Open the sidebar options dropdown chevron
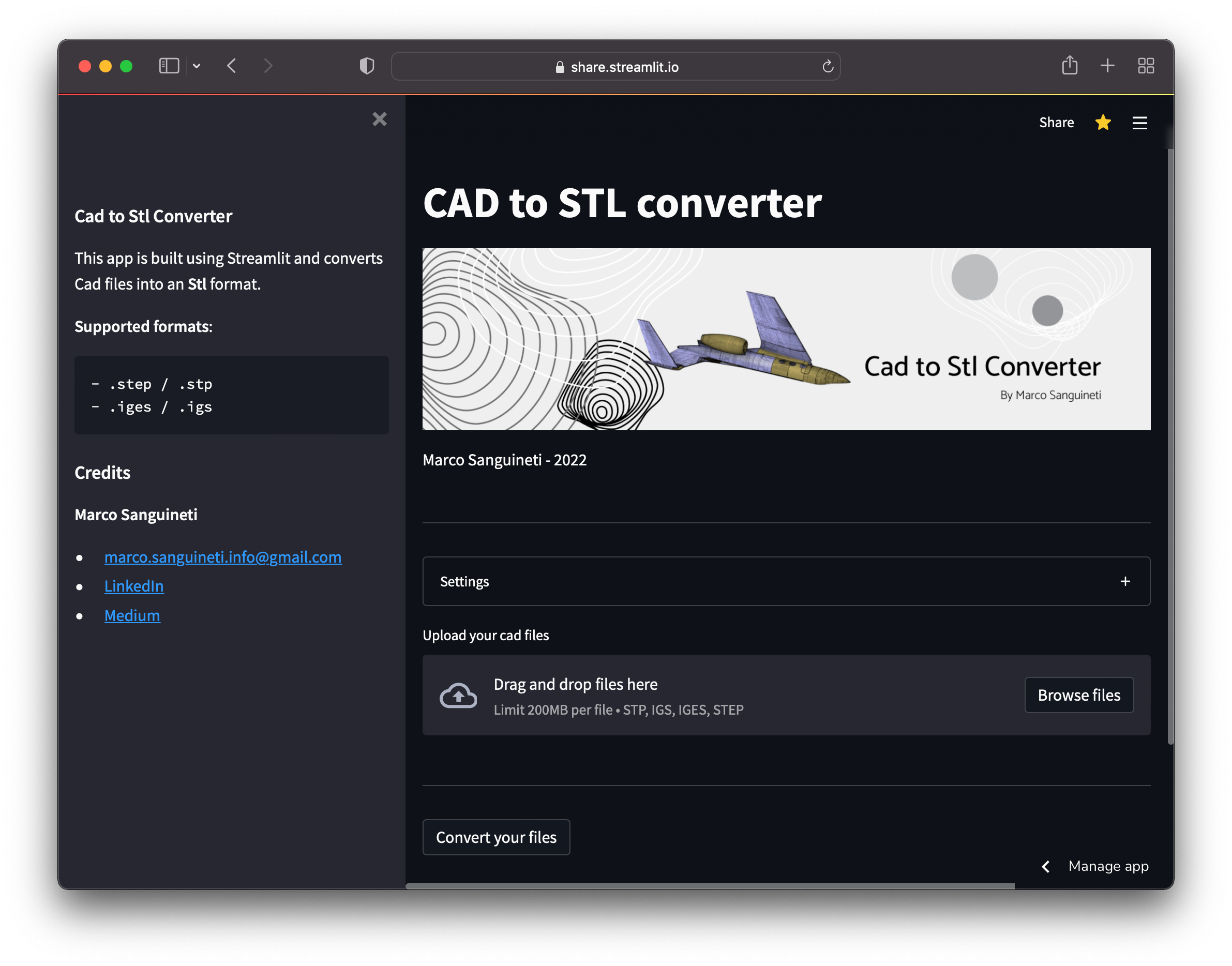 coord(197,66)
